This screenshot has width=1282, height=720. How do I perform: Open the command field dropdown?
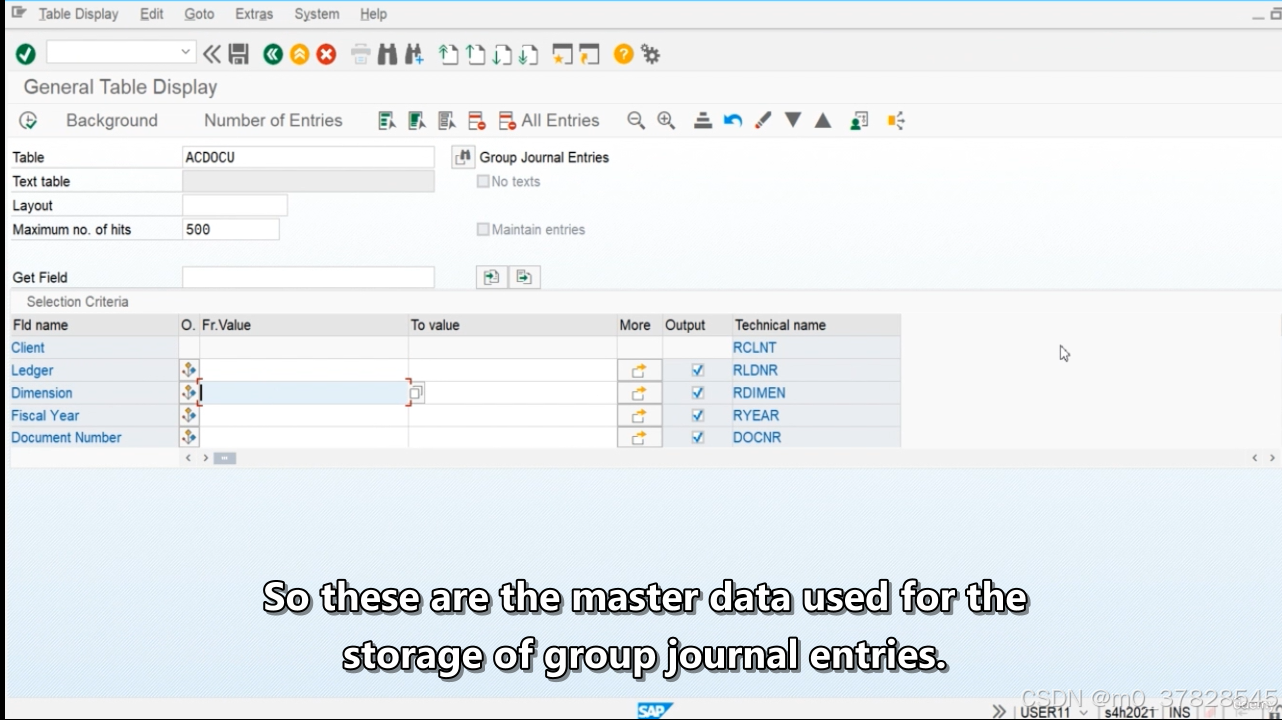186,51
